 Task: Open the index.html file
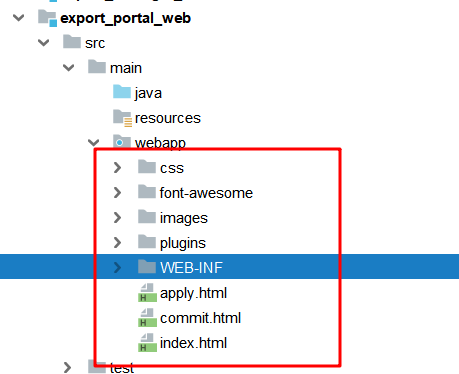193,343
